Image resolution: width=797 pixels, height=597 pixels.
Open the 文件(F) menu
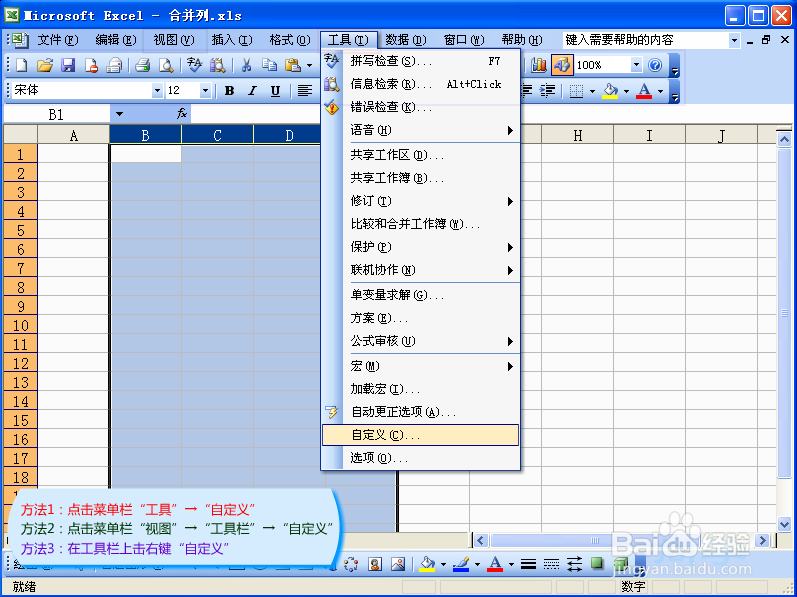[x=58, y=40]
